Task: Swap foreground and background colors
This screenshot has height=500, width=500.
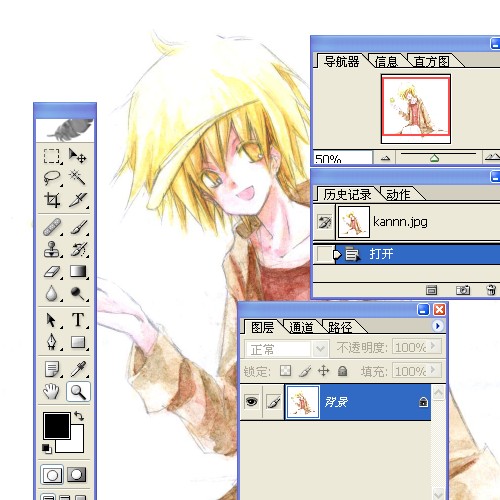Action: [79, 416]
